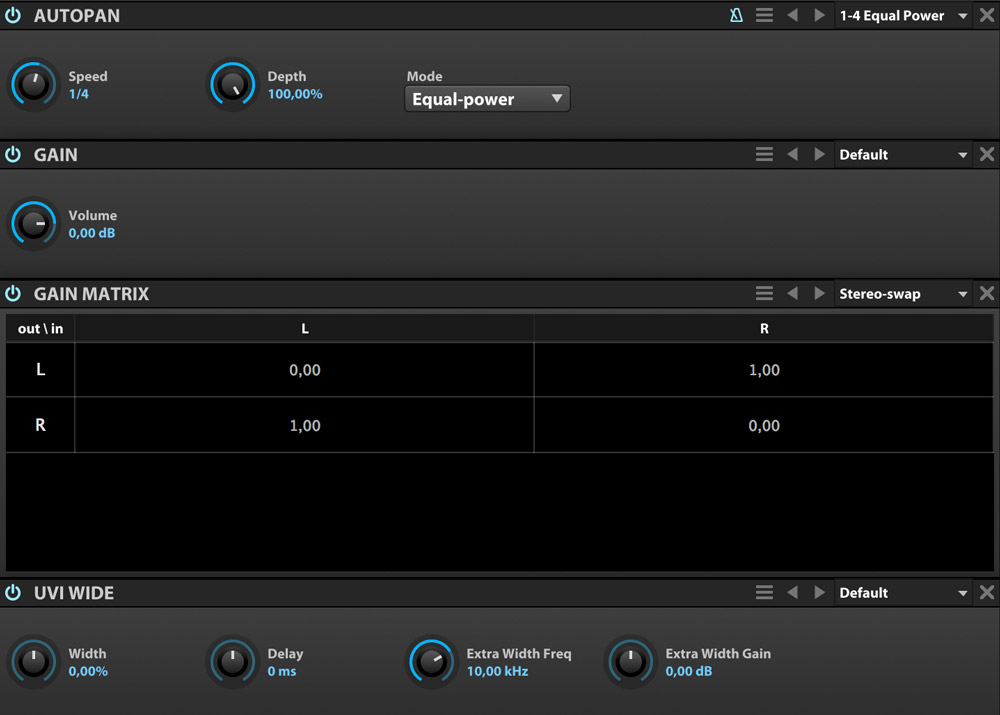Select matrix cell out R, in R

coord(764,425)
